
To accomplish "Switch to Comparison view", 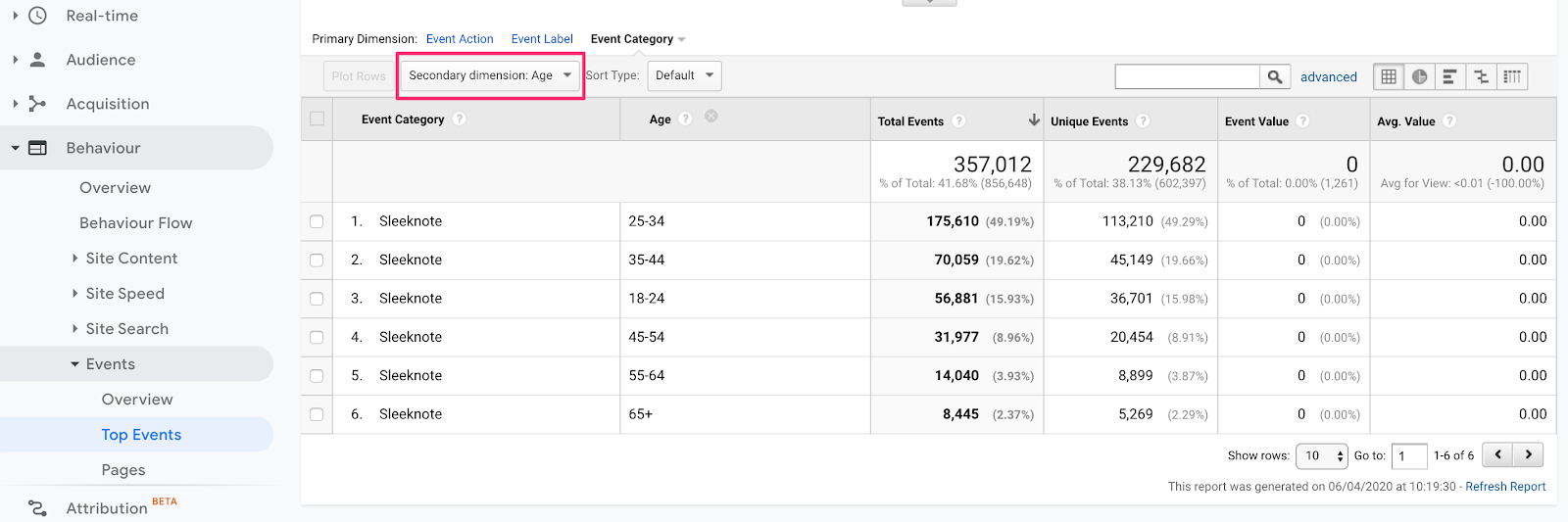I will pyautogui.click(x=1481, y=76).
